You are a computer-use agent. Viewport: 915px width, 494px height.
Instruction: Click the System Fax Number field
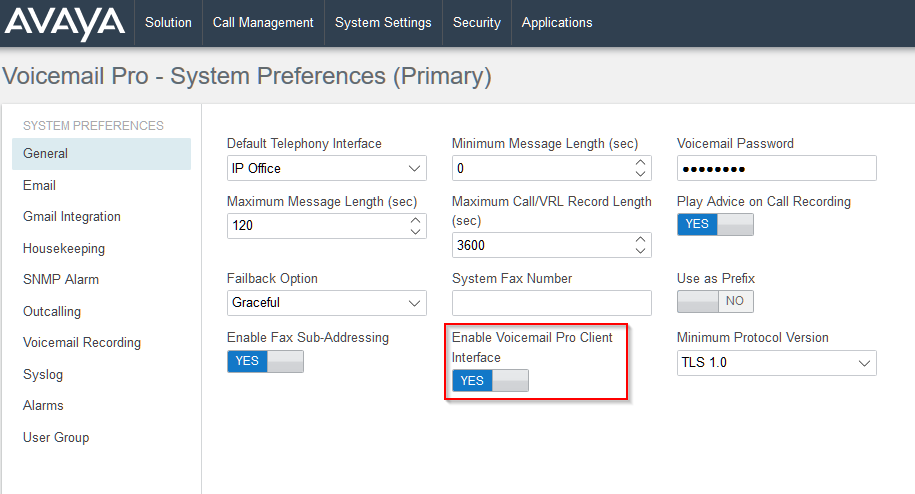[551, 303]
